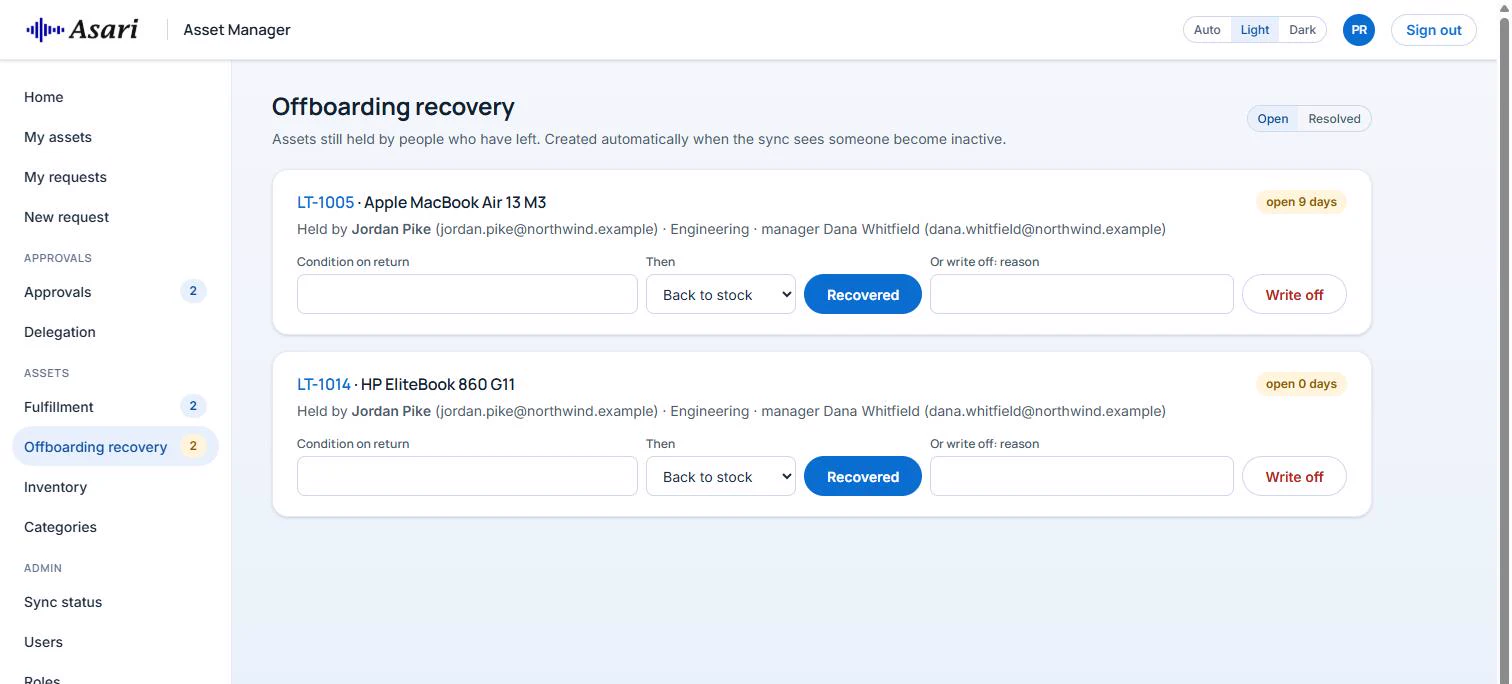The width and height of the screenshot is (1512, 684).
Task: Switch theme to Light
Action: pos(1255,30)
